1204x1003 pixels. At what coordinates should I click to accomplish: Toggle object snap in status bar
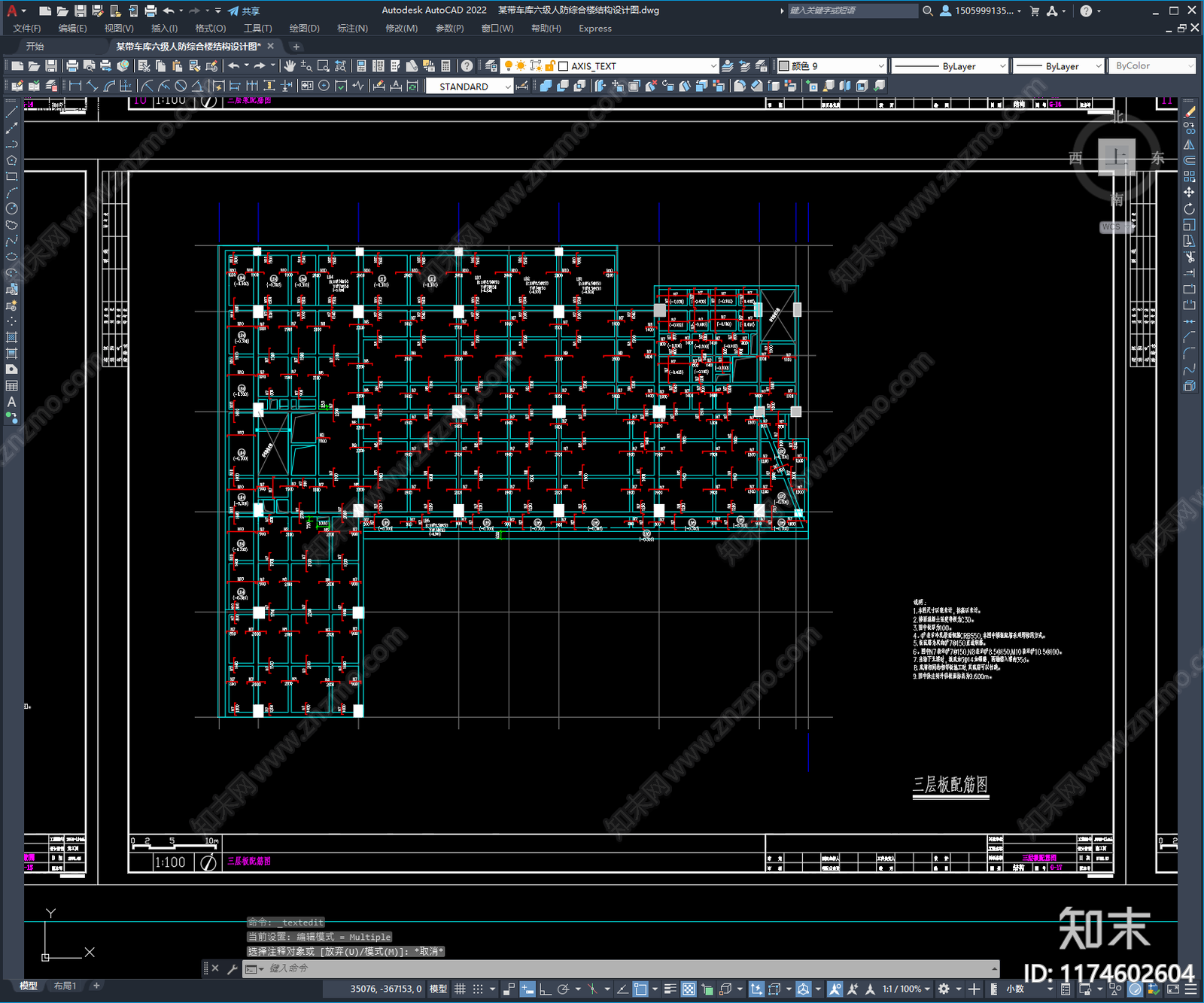point(640,989)
